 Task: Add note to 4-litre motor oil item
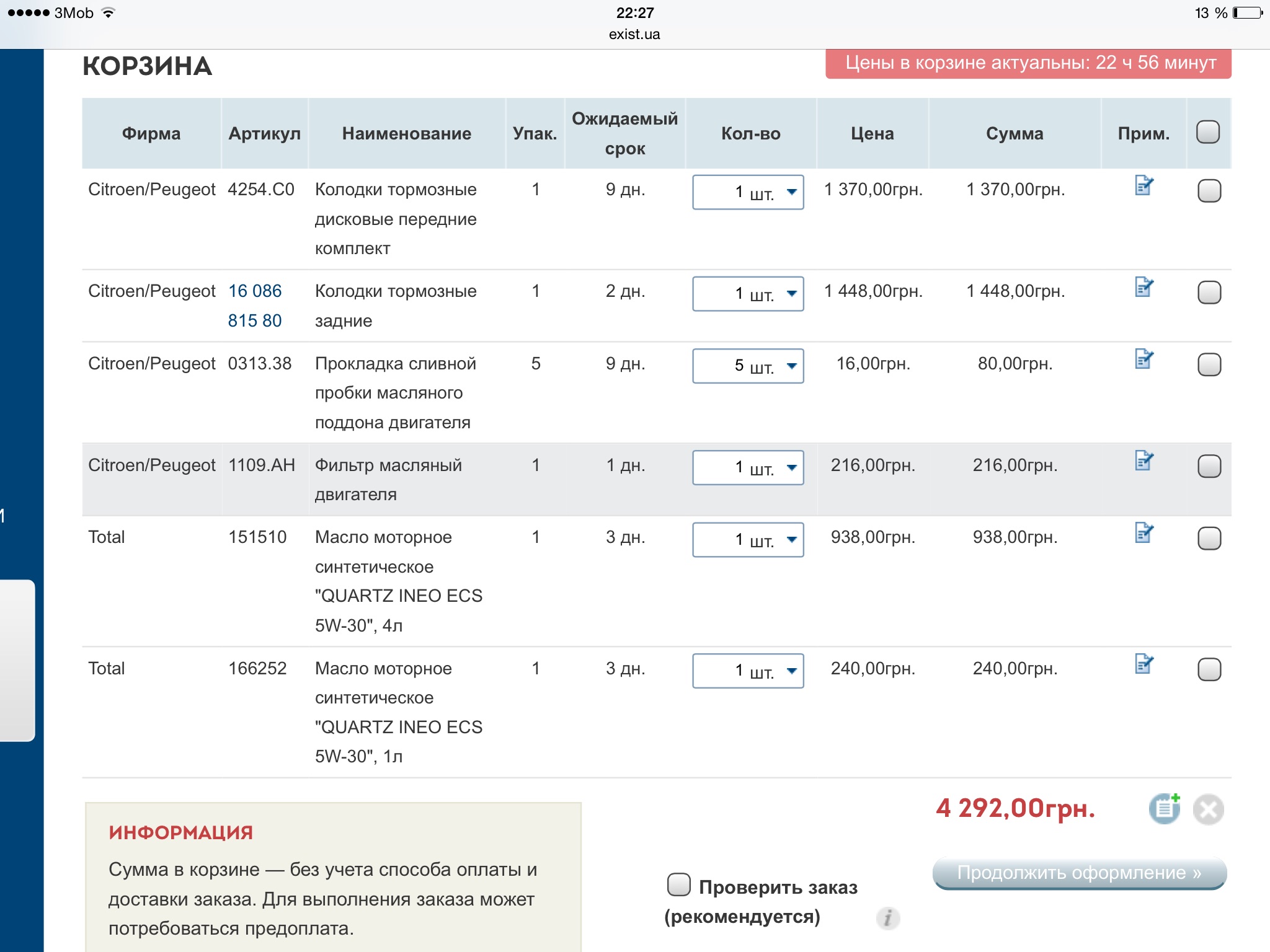pyautogui.click(x=1143, y=533)
